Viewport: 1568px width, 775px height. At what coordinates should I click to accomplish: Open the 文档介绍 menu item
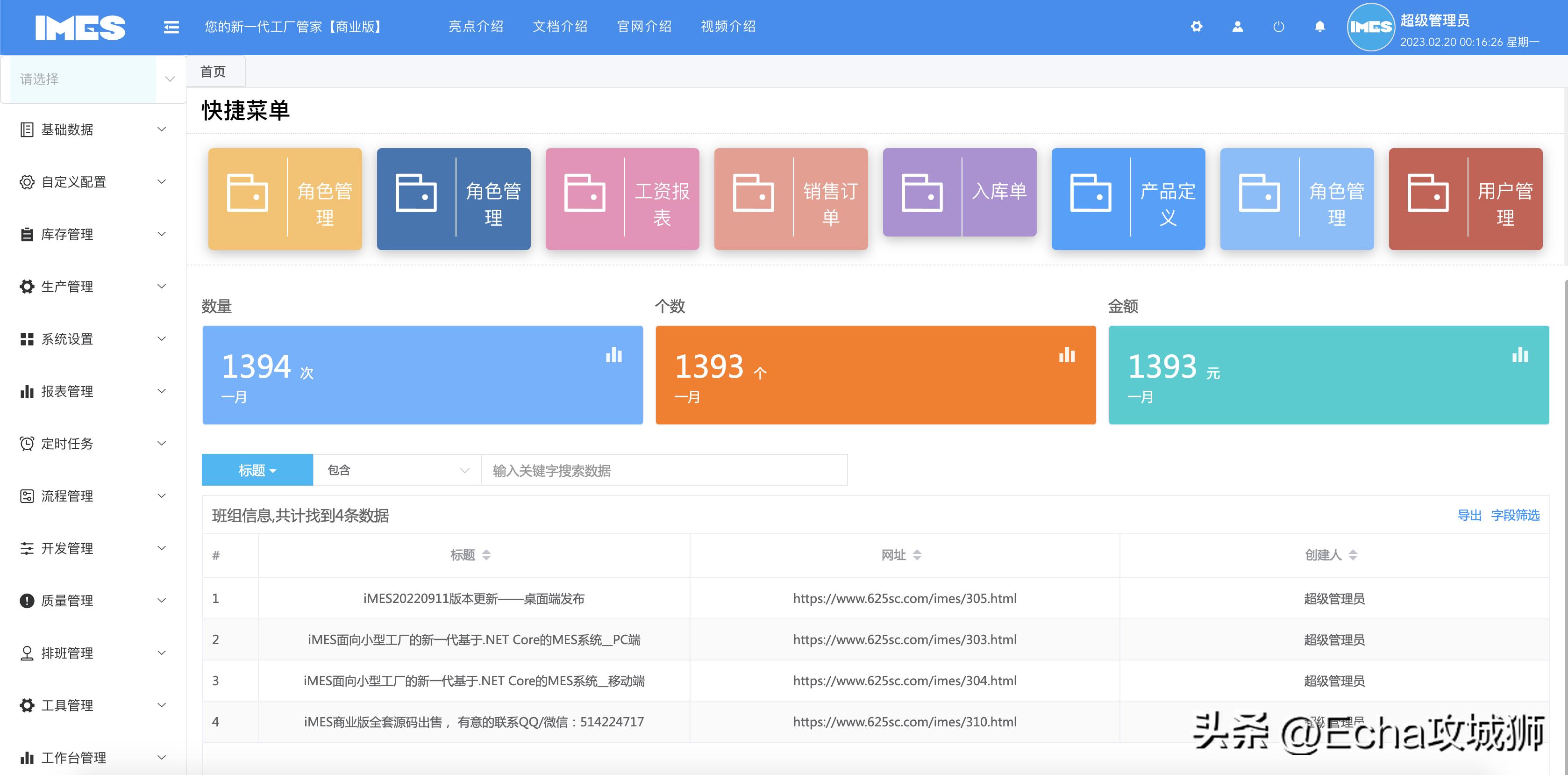pos(560,27)
